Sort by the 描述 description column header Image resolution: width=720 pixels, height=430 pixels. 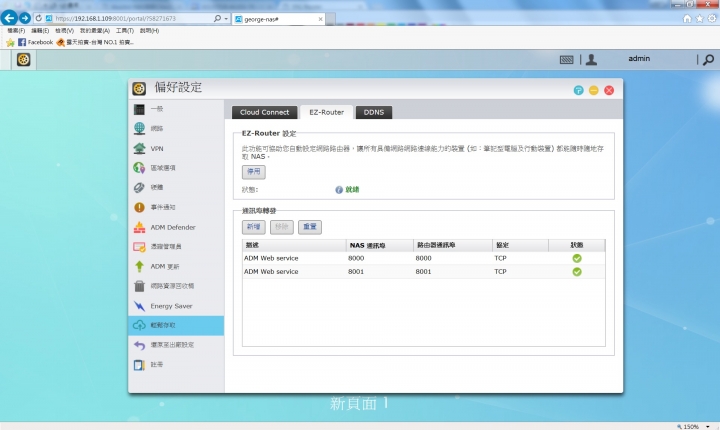[x=294, y=245]
